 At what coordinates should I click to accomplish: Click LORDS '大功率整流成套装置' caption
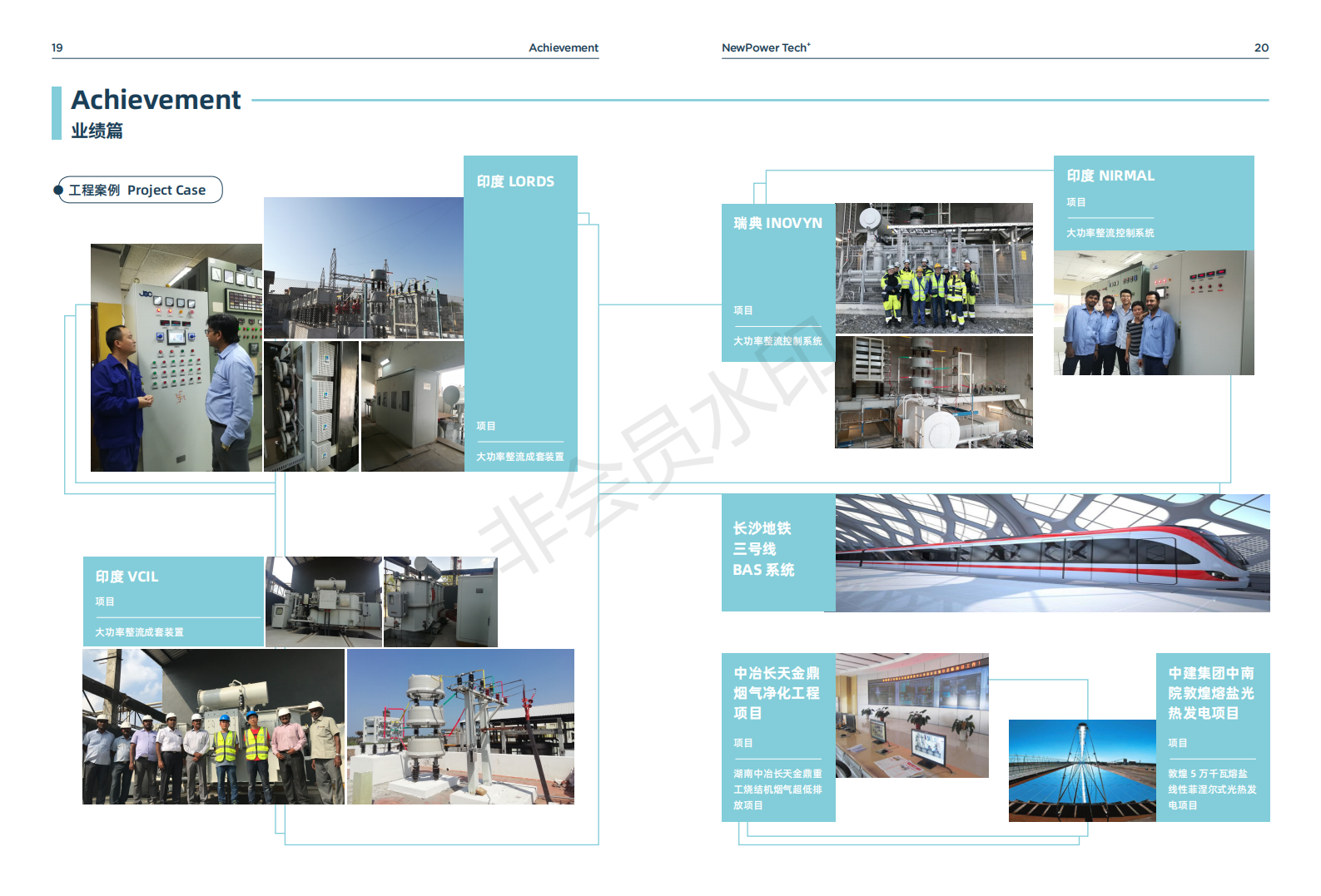(519, 457)
